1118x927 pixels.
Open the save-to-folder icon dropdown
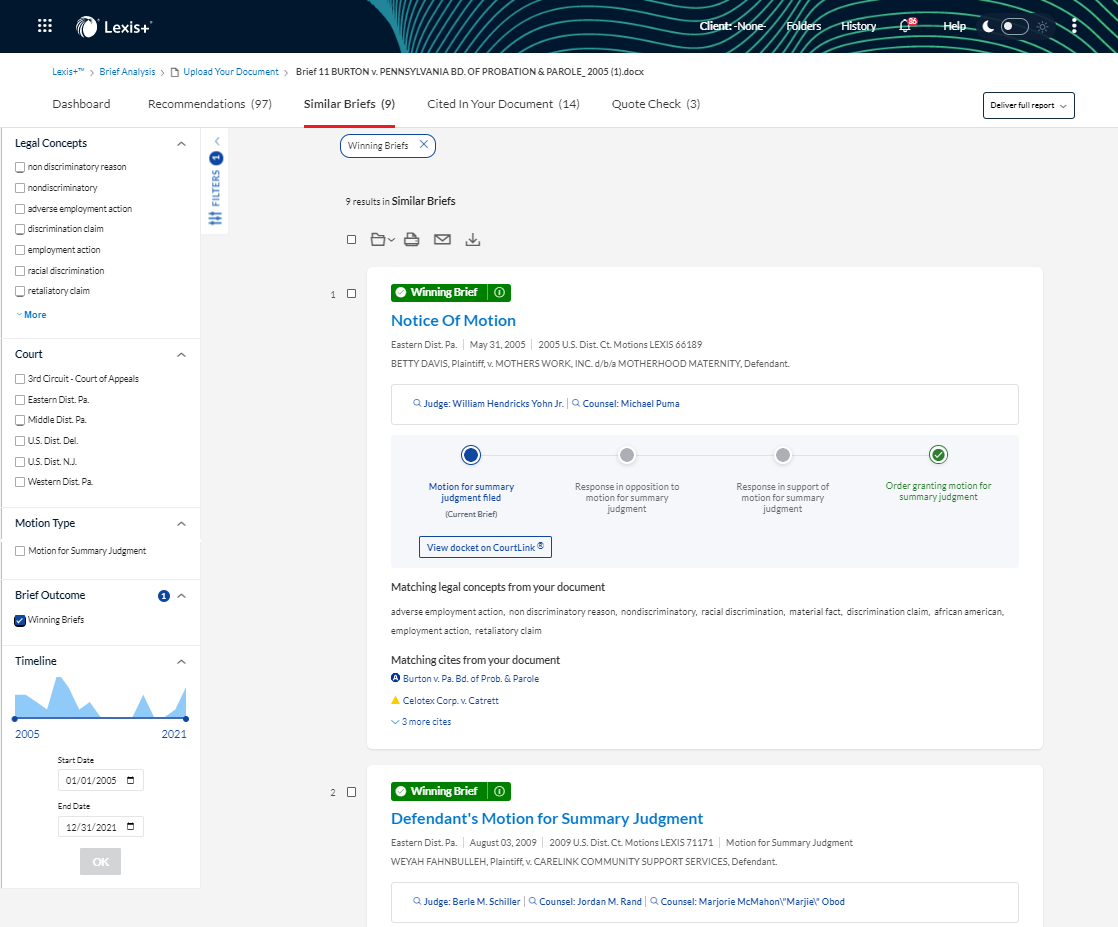click(x=382, y=240)
